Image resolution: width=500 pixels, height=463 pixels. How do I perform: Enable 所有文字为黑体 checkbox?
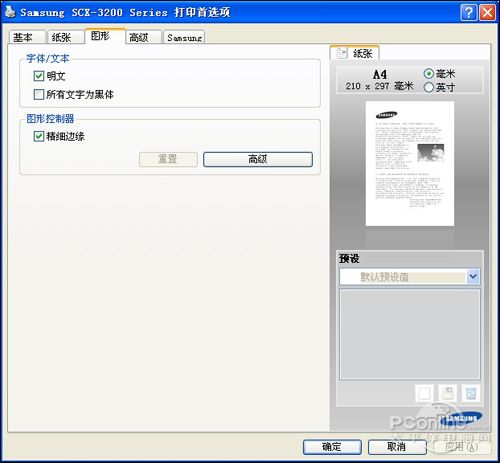[39, 94]
